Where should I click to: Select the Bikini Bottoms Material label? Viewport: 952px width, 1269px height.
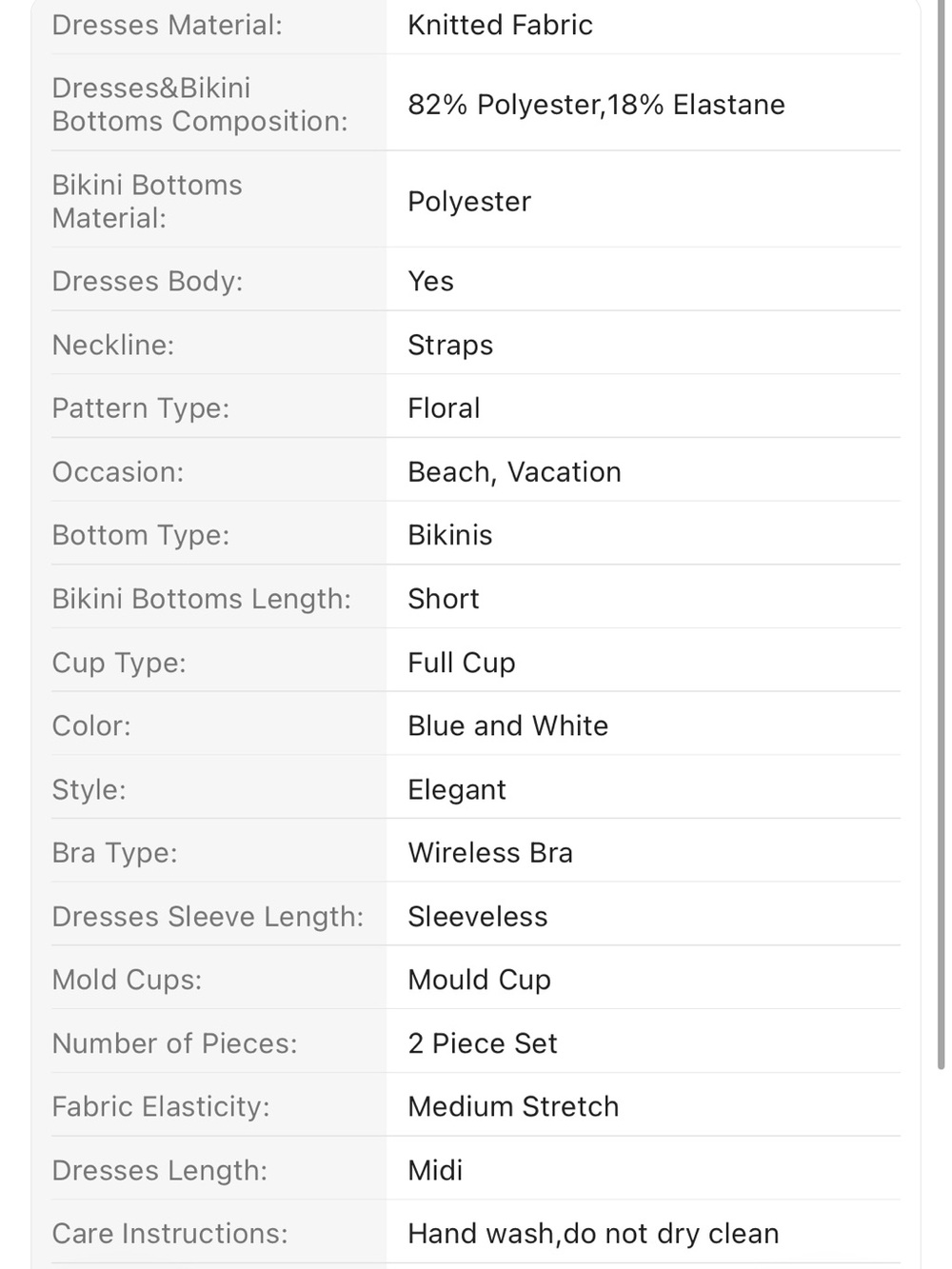[148, 201]
